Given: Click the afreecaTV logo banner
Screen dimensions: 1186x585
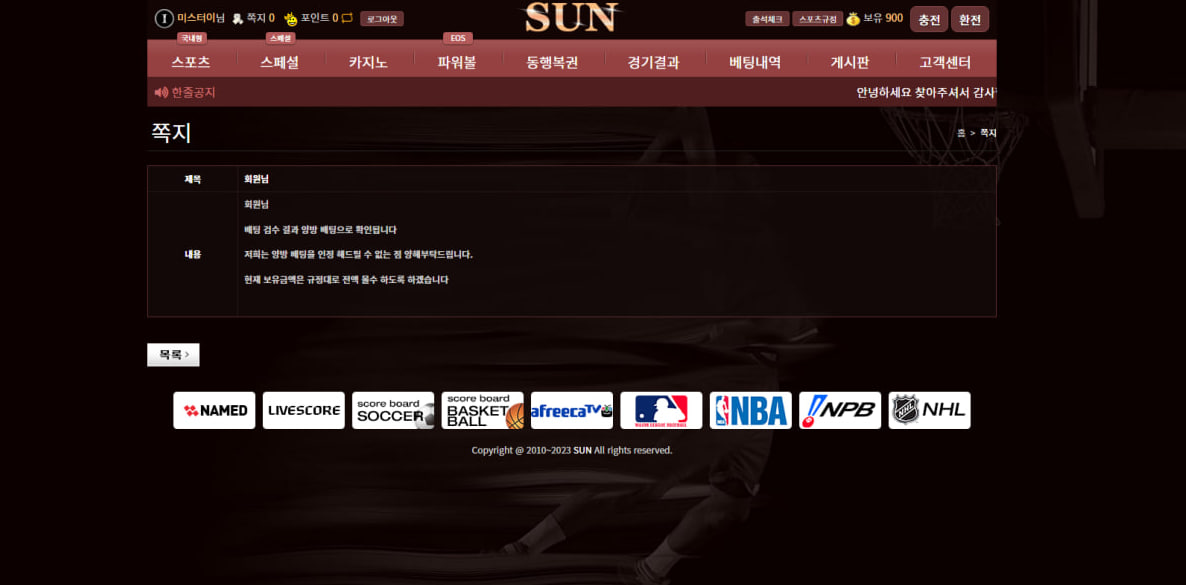Looking at the screenshot, I should click(572, 410).
